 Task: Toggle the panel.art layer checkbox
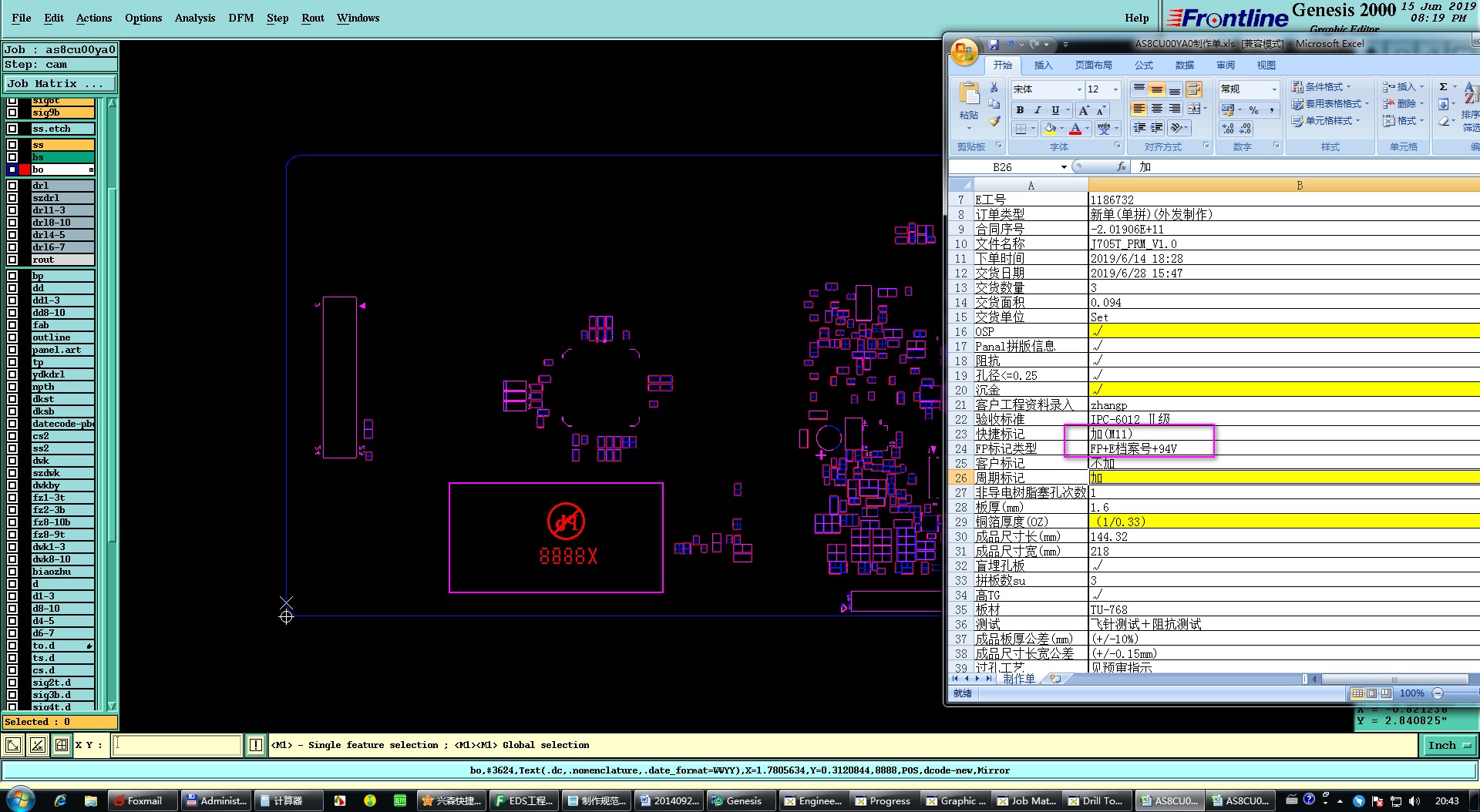click(12, 350)
